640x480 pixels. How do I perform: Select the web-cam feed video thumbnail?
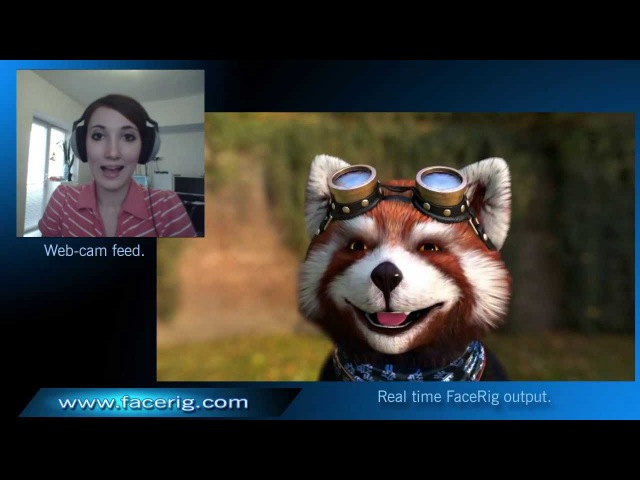110,153
